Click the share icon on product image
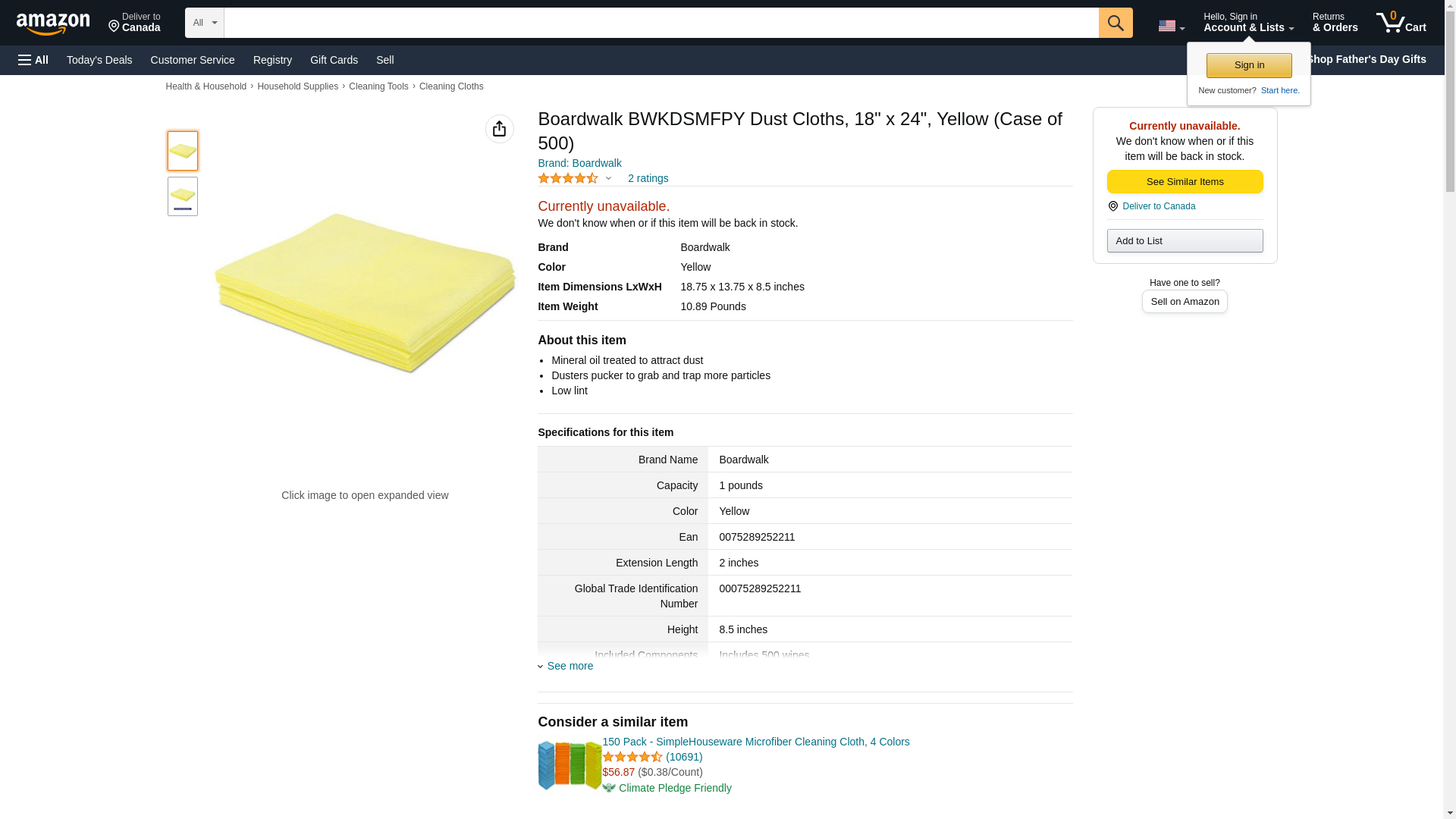Image resolution: width=1456 pixels, height=819 pixels. (x=499, y=129)
